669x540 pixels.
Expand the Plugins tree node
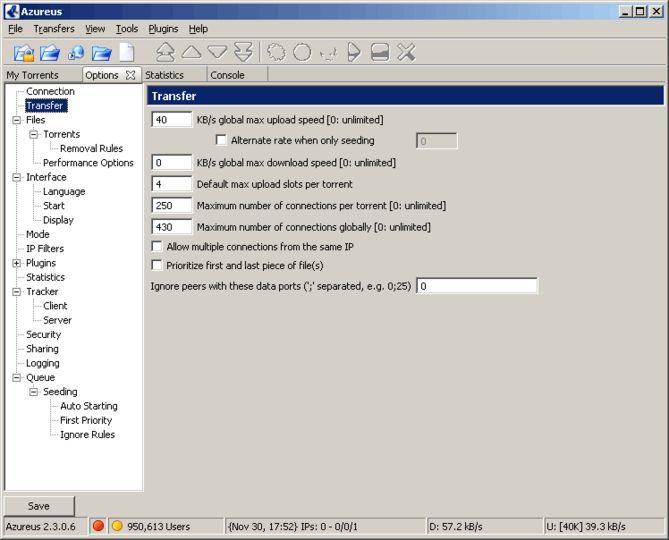(16, 263)
